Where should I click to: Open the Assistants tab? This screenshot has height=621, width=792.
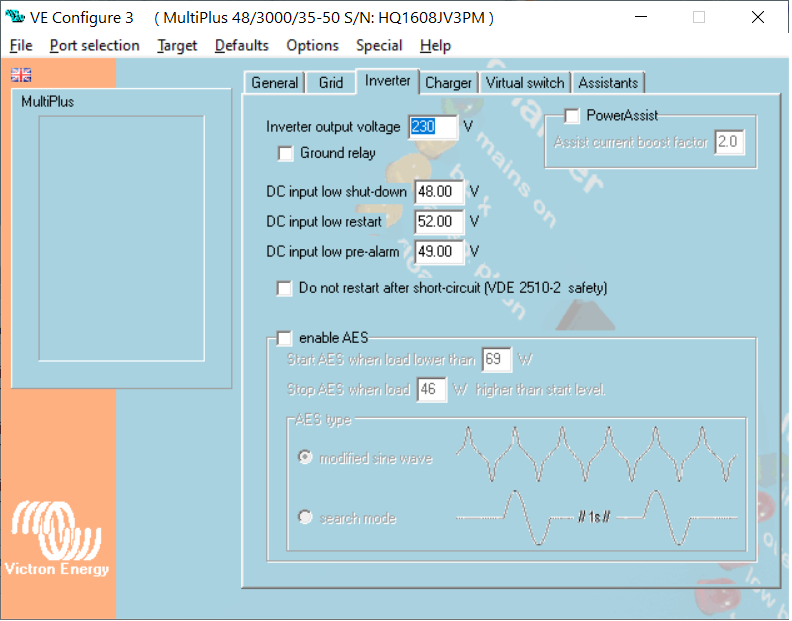pyautogui.click(x=608, y=82)
